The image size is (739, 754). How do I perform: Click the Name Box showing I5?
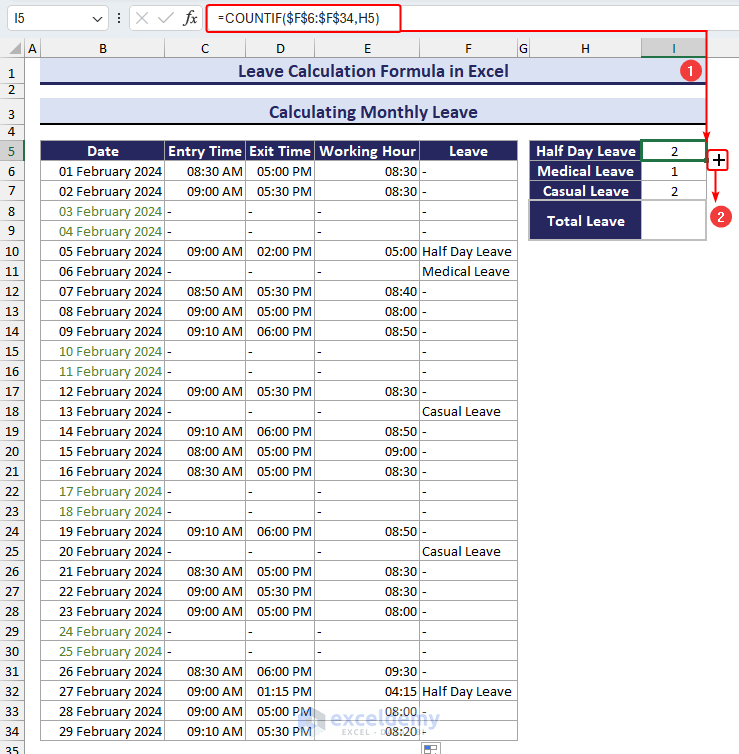[x=58, y=18]
